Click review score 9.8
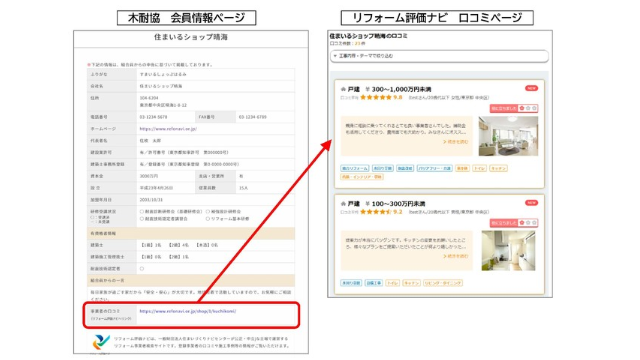Image resolution: width=640 pixels, height=360 pixels. 398,97
